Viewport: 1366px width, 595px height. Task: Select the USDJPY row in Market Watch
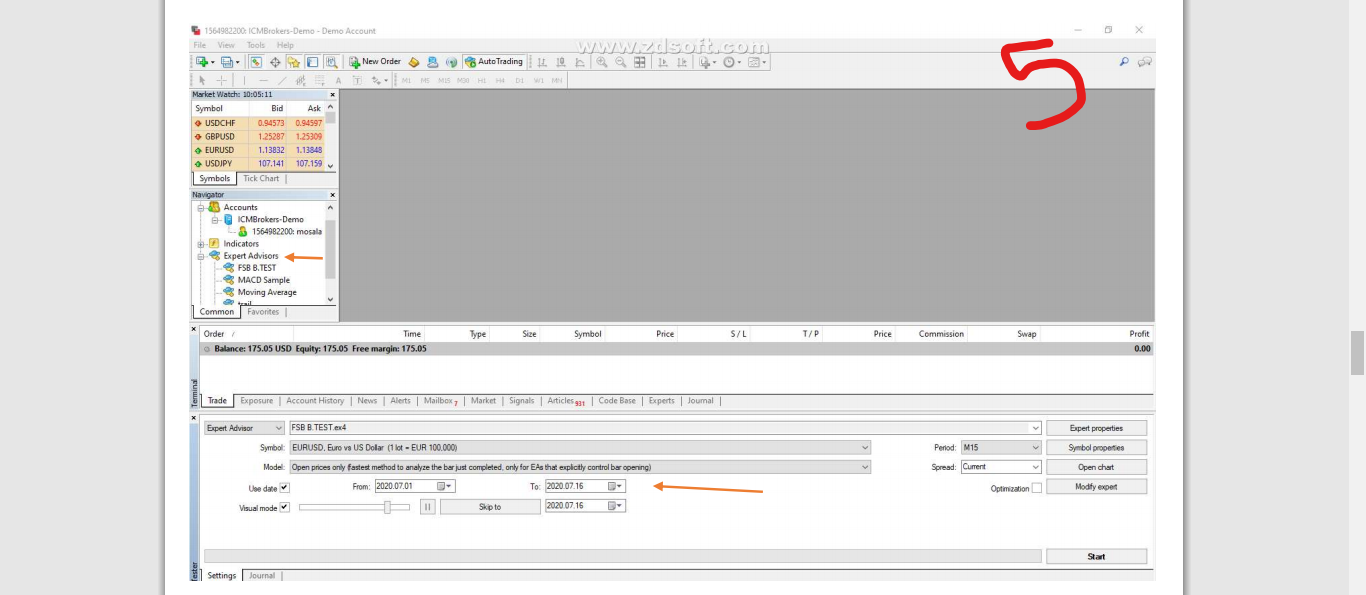click(258, 163)
